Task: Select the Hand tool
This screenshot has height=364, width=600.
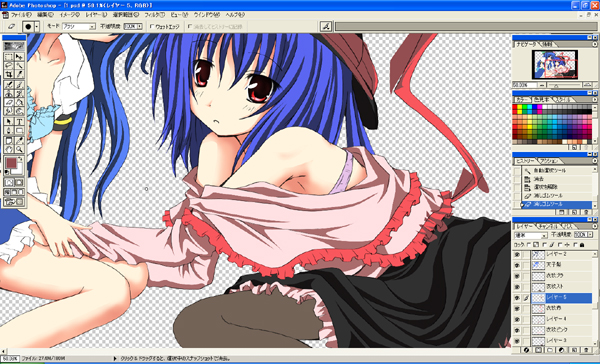Action: click(9, 149)
